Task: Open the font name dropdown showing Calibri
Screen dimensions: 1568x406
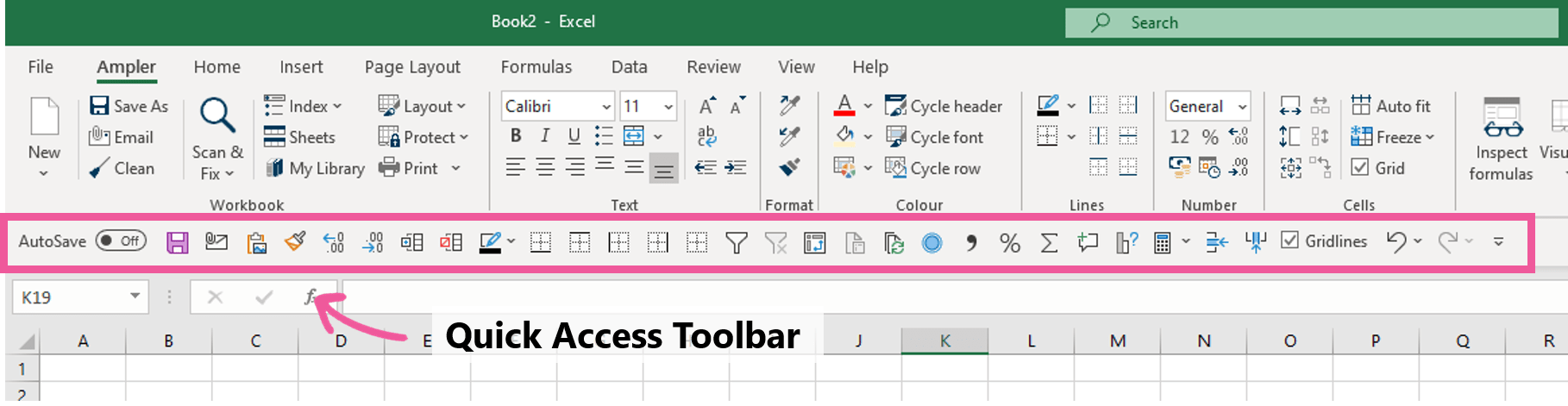Action: click(x=606, y=107)
